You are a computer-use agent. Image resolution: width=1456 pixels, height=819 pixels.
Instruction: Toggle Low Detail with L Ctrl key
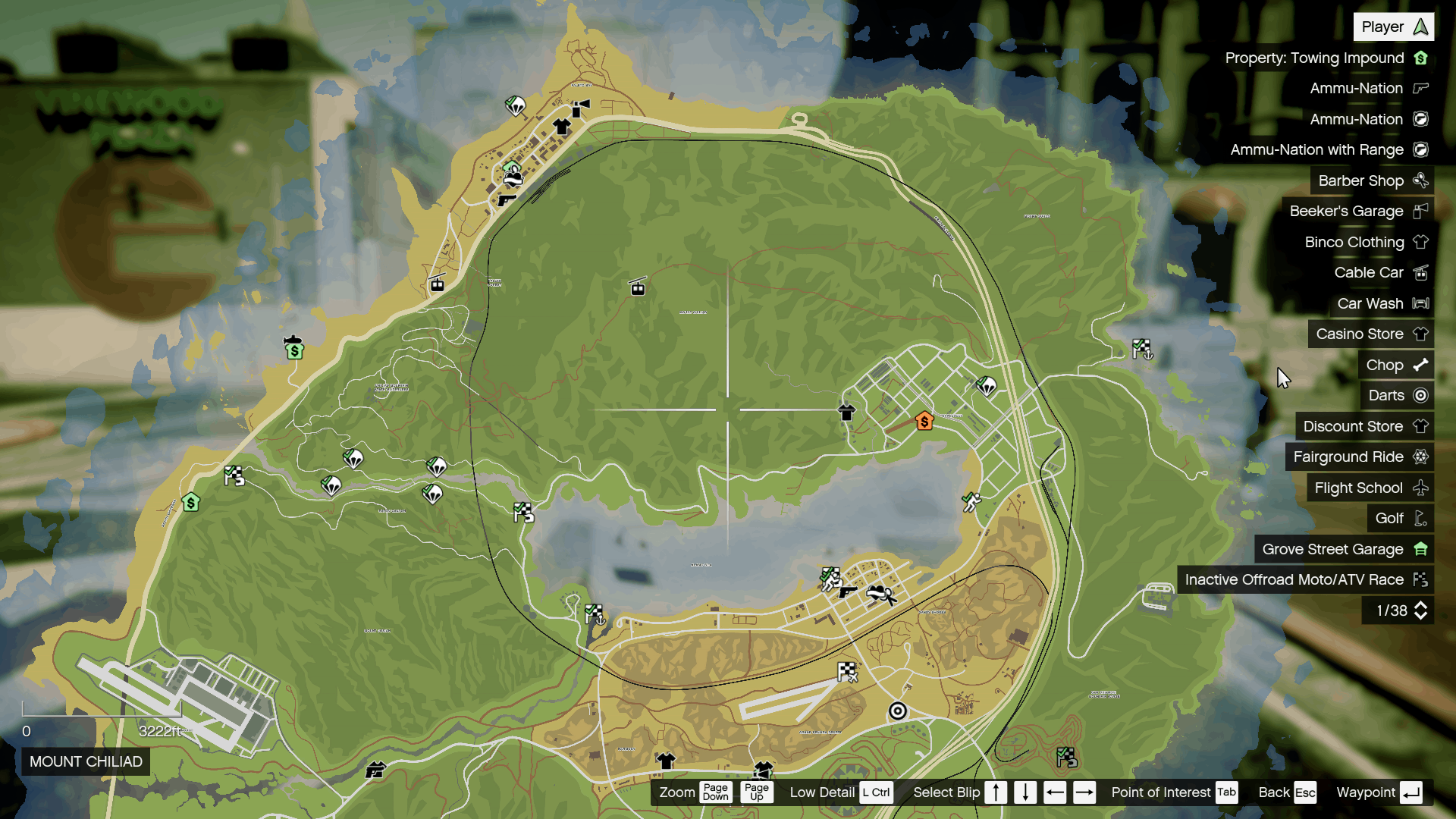pyautogui.click(x=877, y=792)
